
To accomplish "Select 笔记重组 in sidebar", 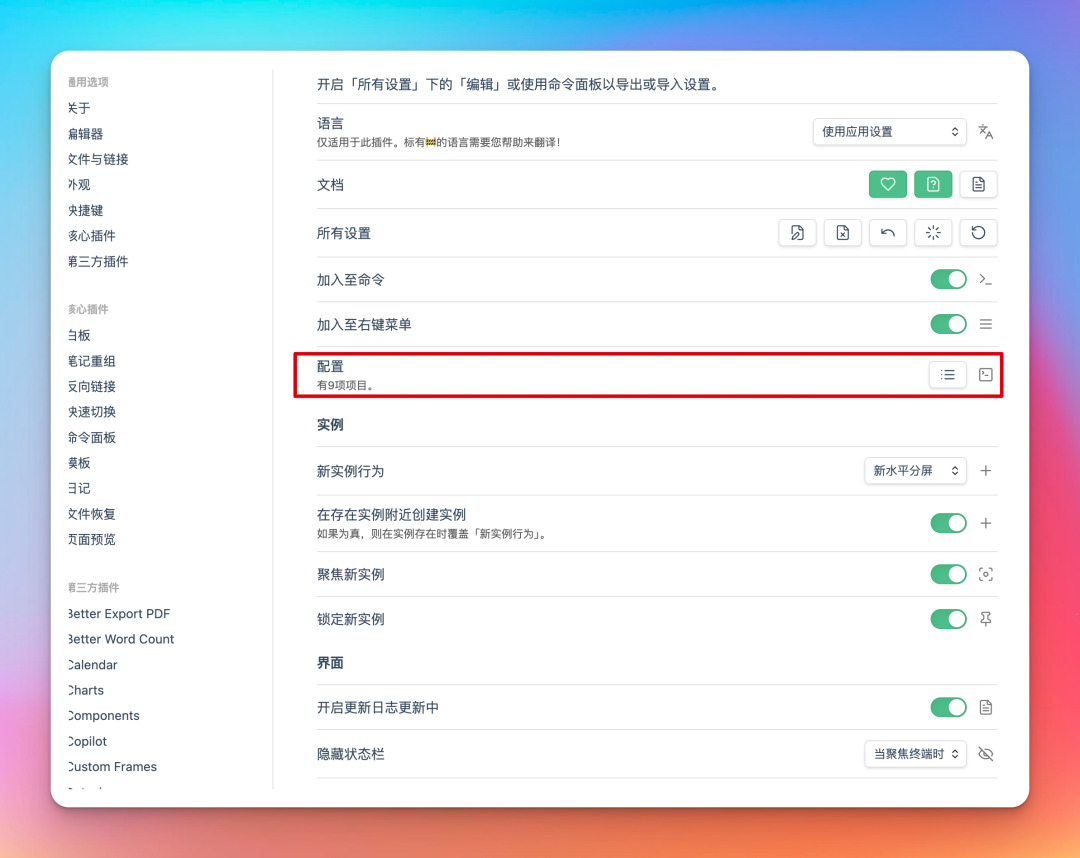I will coord(92,361).
